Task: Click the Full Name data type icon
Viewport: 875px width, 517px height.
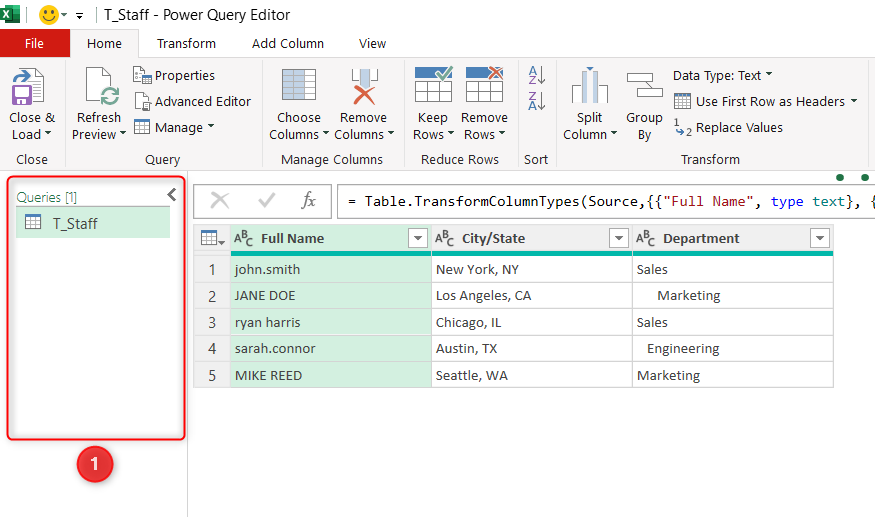Action: (x=243, y=238)
